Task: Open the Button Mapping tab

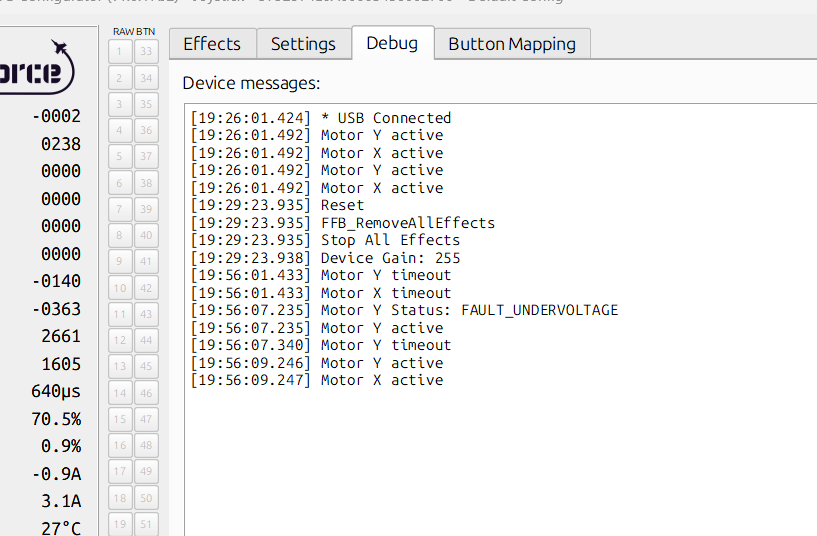Action: (x=512, y=44)
